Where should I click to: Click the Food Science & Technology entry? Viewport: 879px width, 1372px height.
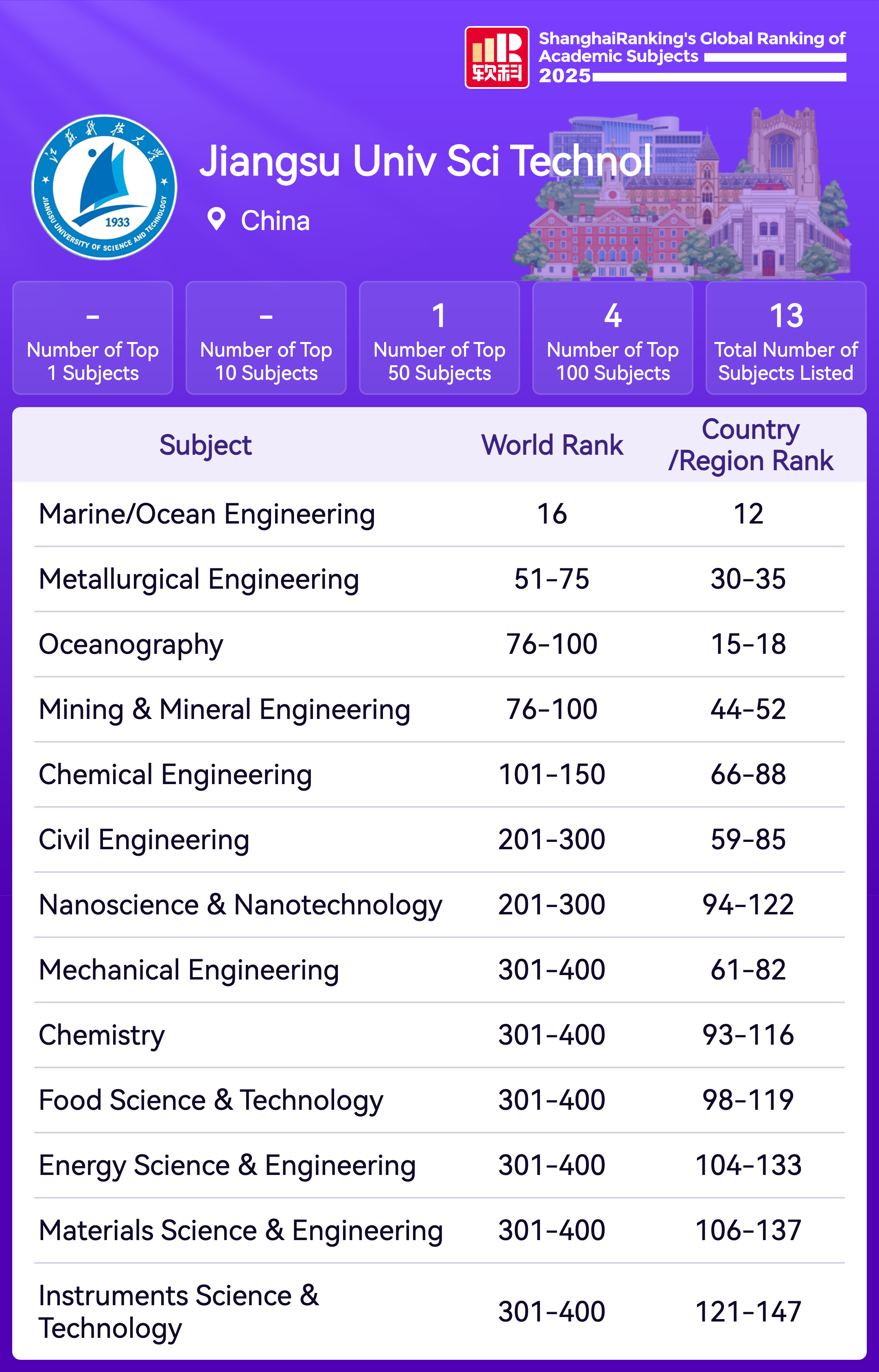(x=211, y=1100)
